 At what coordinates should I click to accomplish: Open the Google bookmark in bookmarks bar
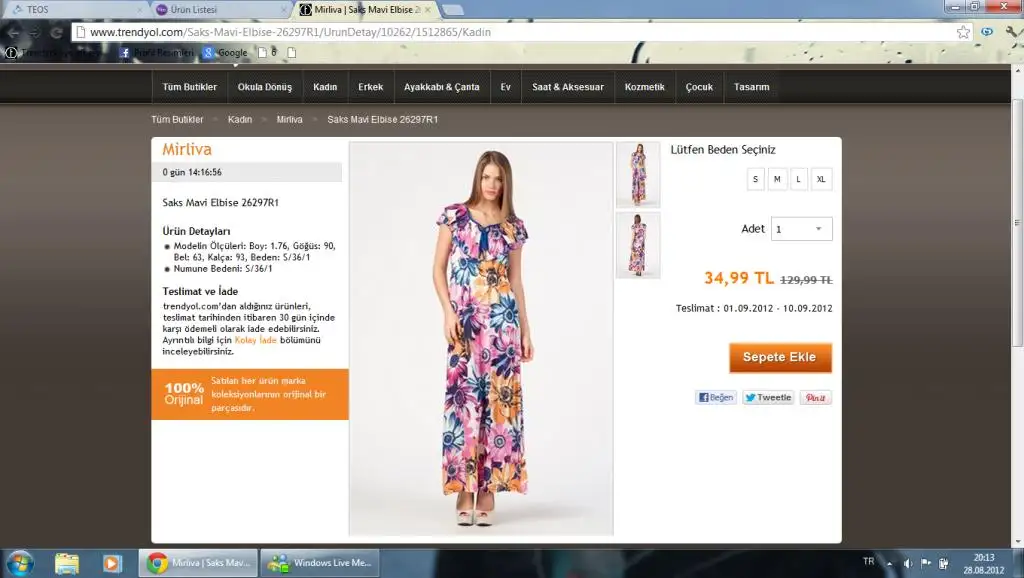[226, 52]
